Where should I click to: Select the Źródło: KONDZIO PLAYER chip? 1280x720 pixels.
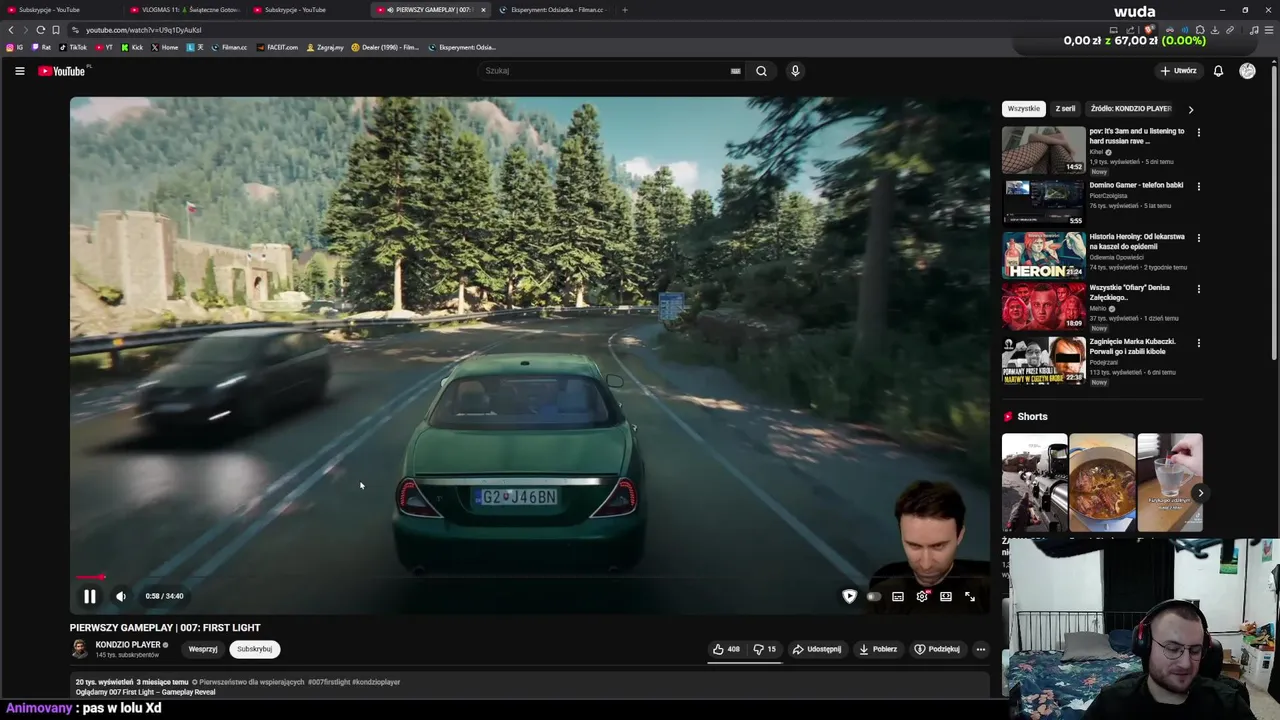coord(1131,109)
